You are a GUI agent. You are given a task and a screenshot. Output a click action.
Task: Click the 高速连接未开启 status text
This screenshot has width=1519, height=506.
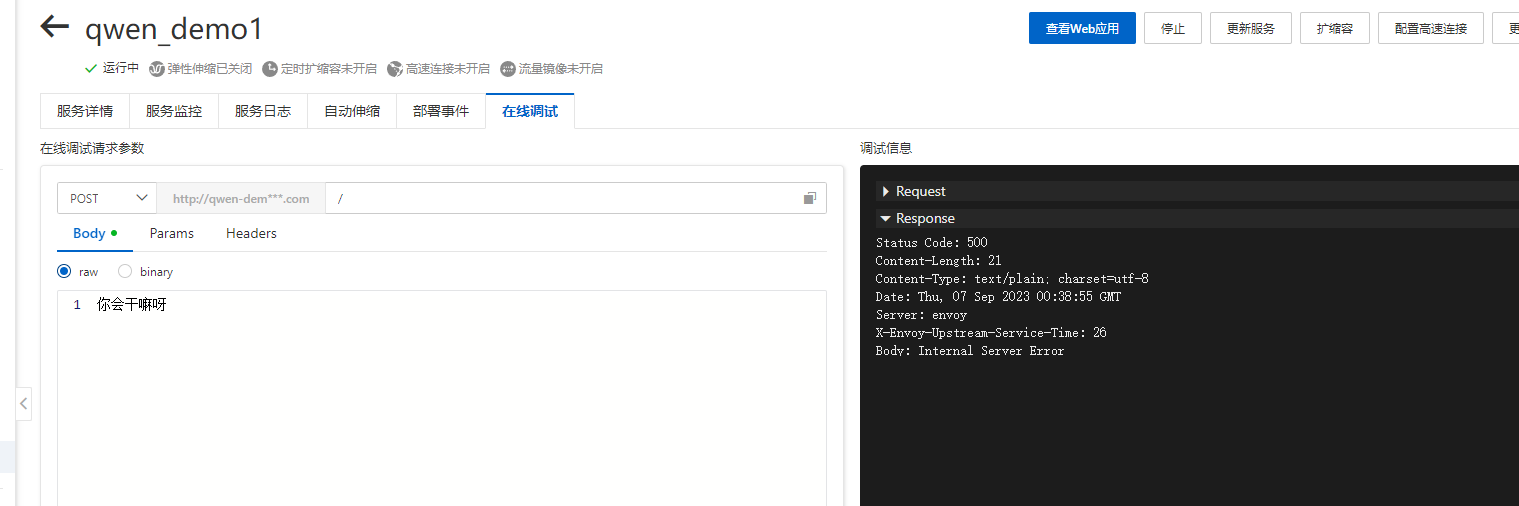pos(448,69)
